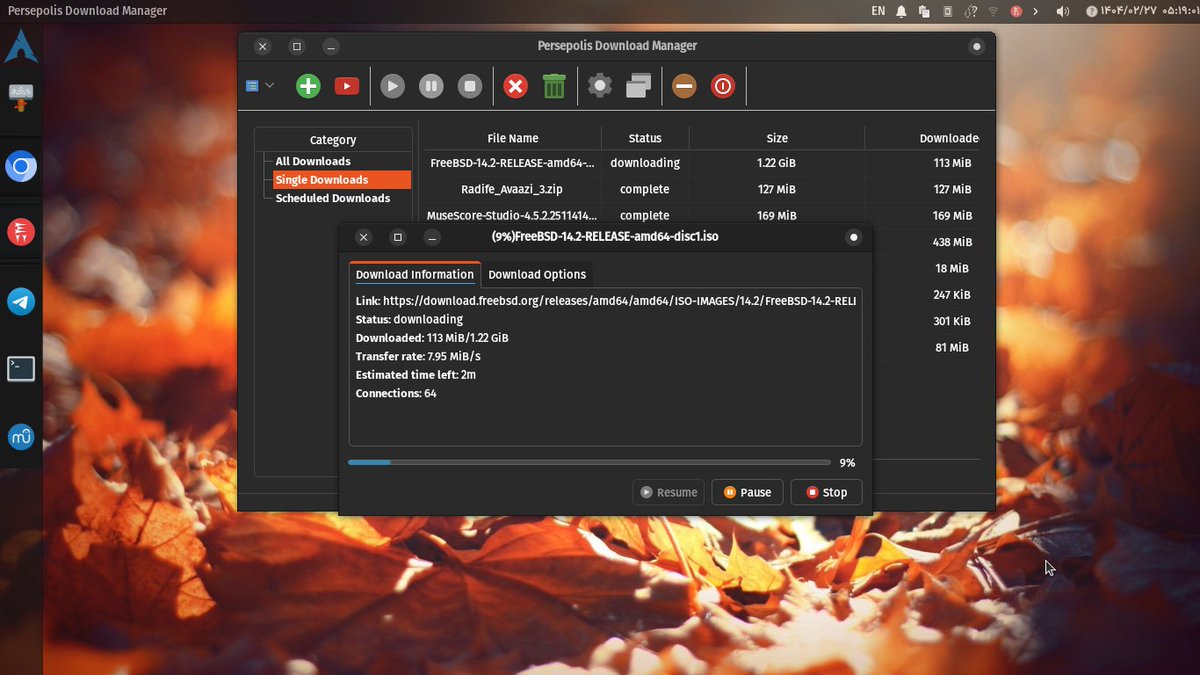Sort by the Size column header
Image resolution: width=1200 pixels, height=675 pixels.
pos(777,138)
